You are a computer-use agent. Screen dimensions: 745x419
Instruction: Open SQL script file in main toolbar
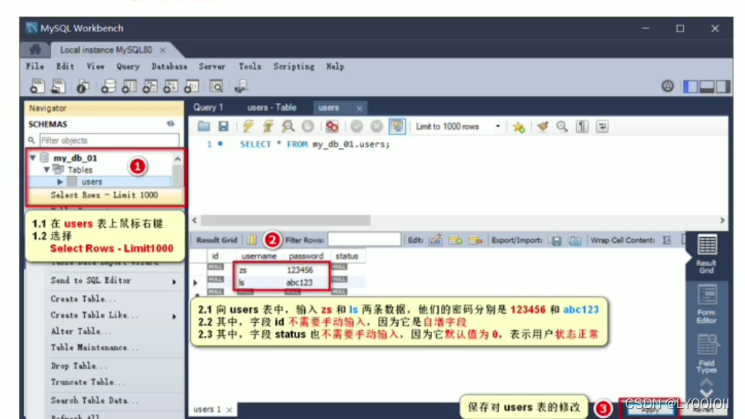pos(58,86)
